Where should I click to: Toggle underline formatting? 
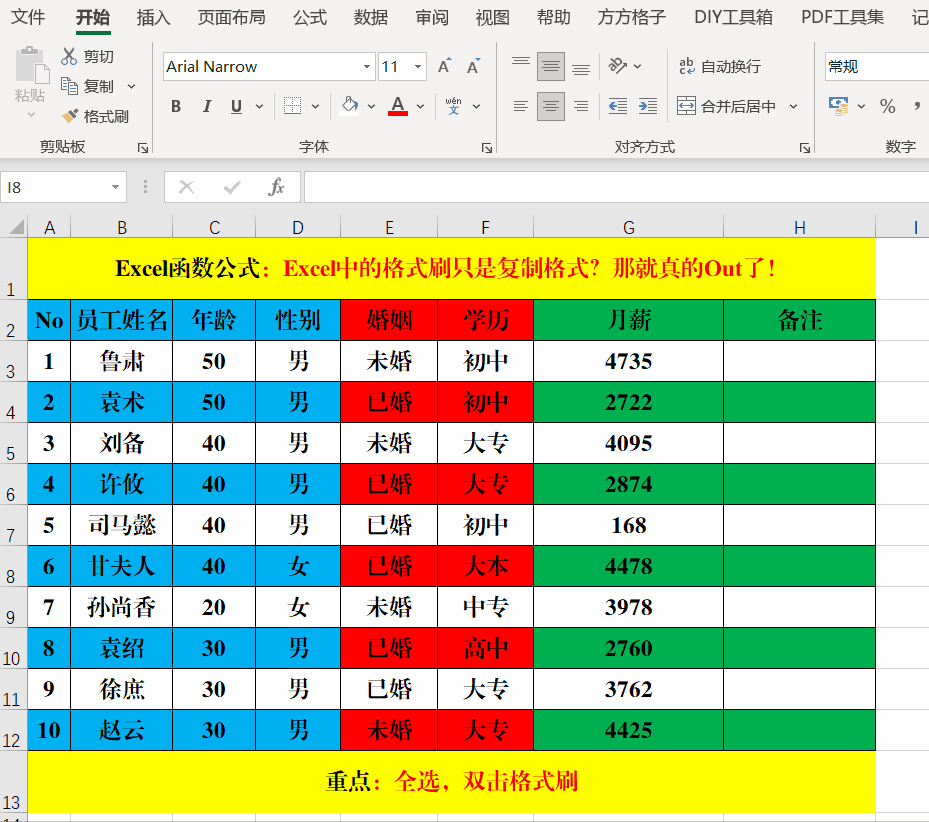(236, 106)
